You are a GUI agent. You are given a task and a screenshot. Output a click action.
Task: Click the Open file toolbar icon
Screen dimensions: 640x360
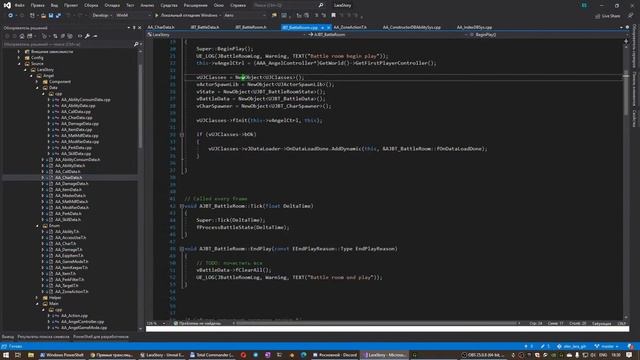43,16
